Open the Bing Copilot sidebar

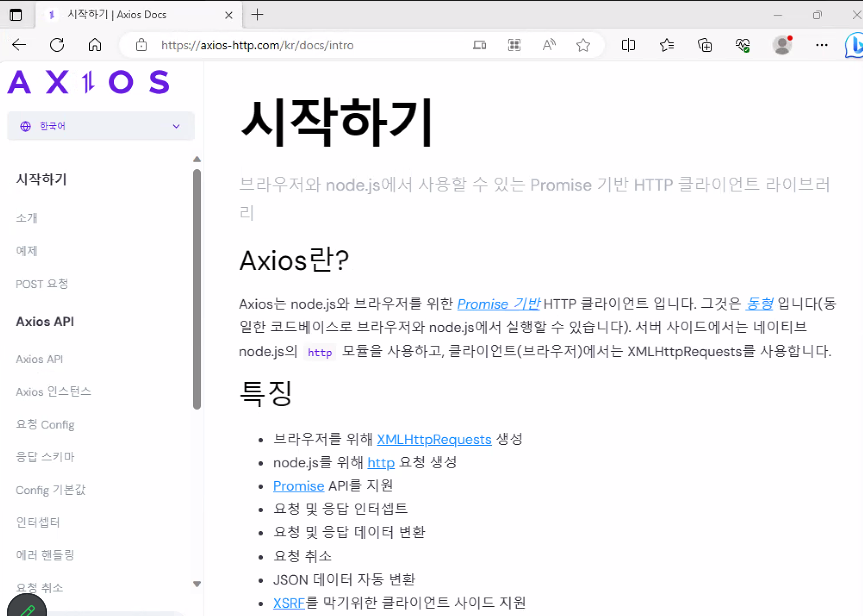(854, 45)
